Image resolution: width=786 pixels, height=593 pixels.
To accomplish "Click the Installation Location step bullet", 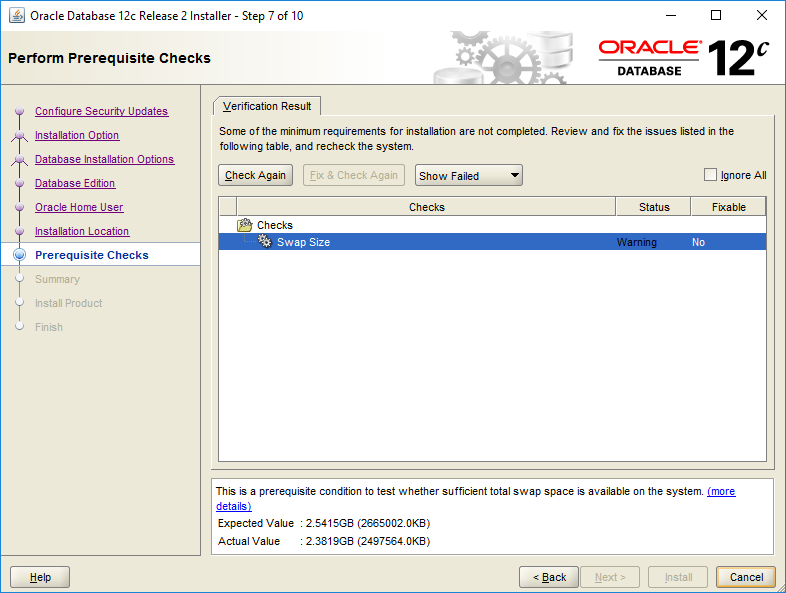I will 20,231.
